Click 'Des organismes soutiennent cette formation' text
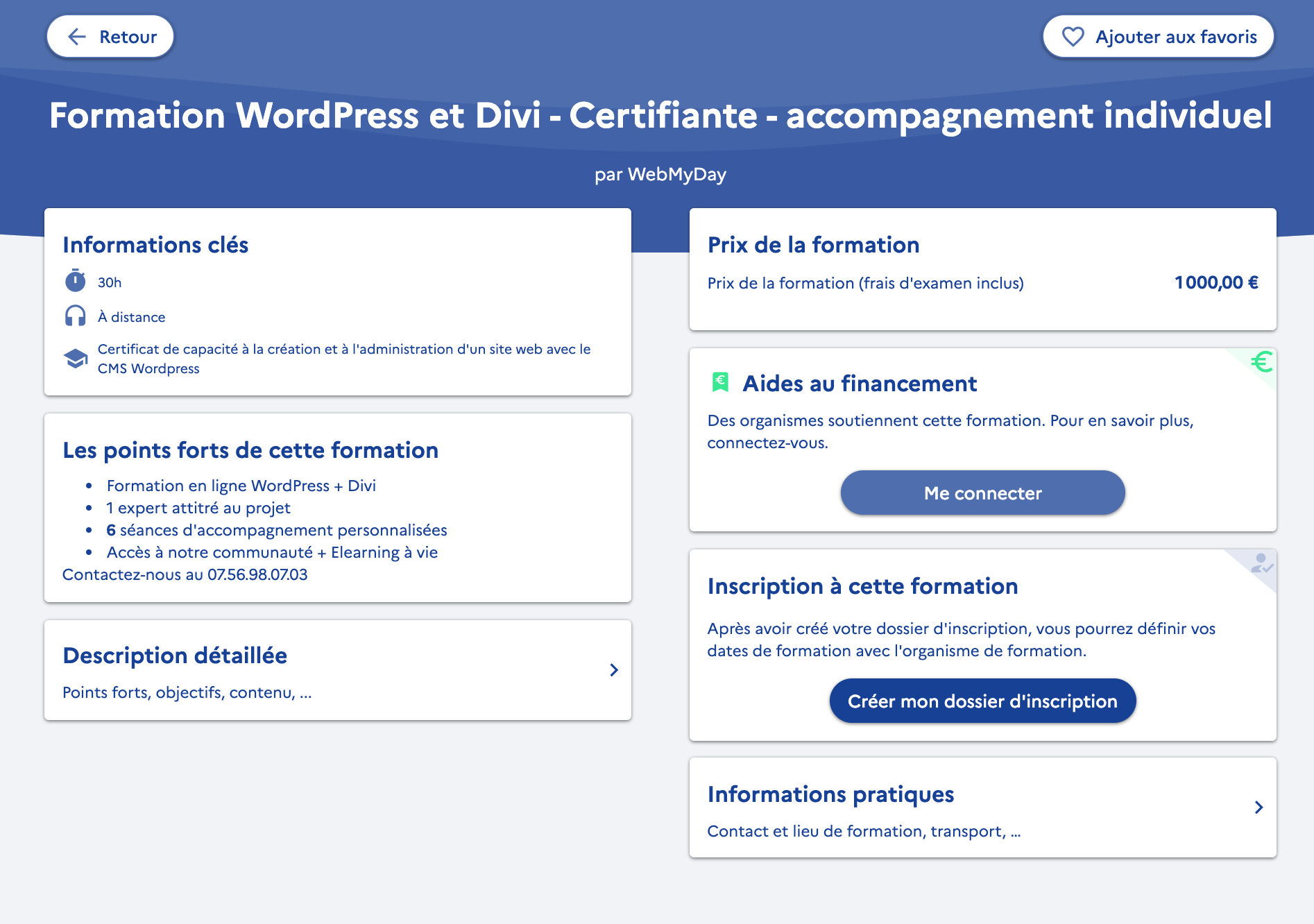 (x=950, y=431)
